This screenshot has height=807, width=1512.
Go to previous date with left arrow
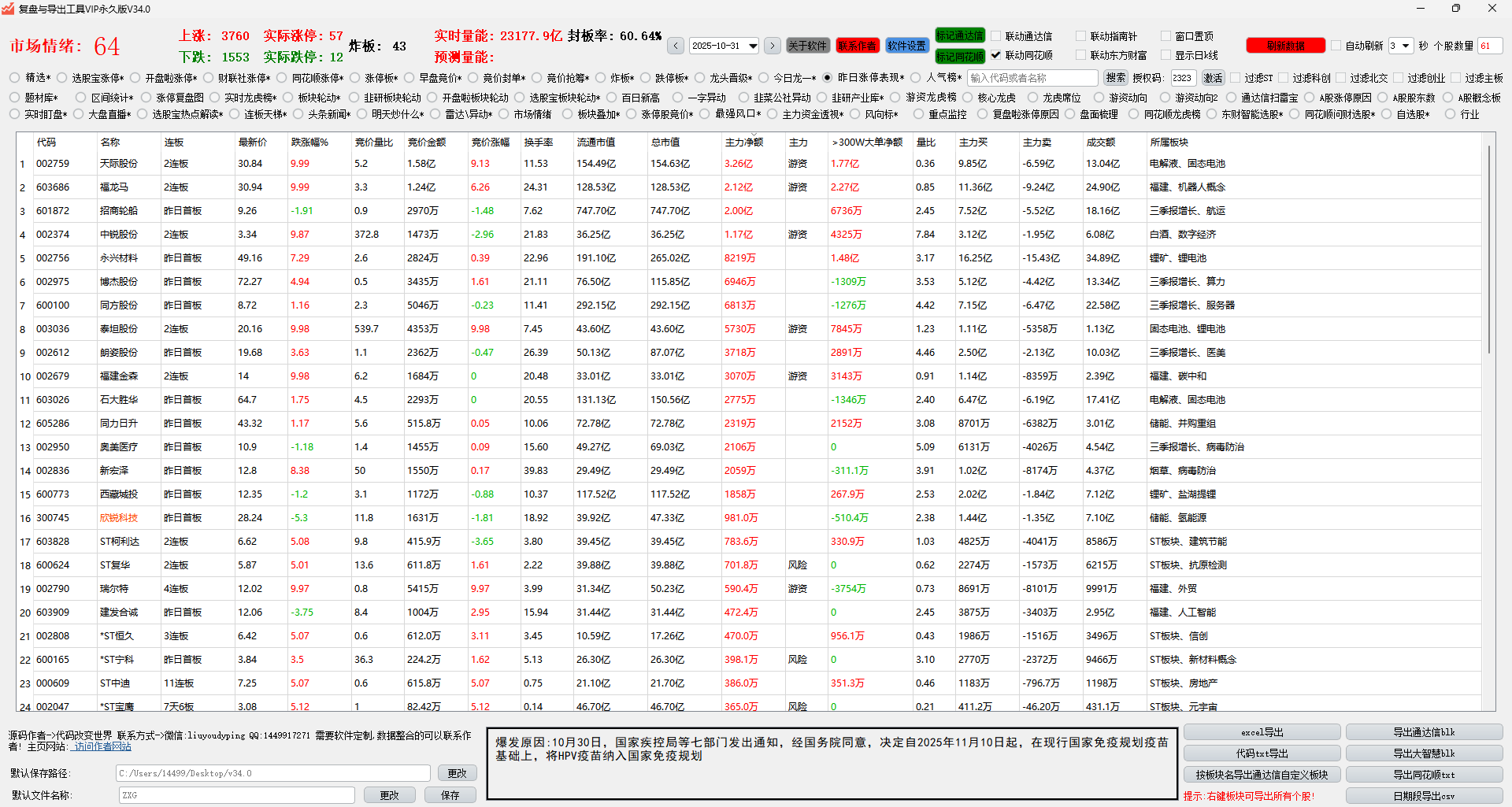676,46
